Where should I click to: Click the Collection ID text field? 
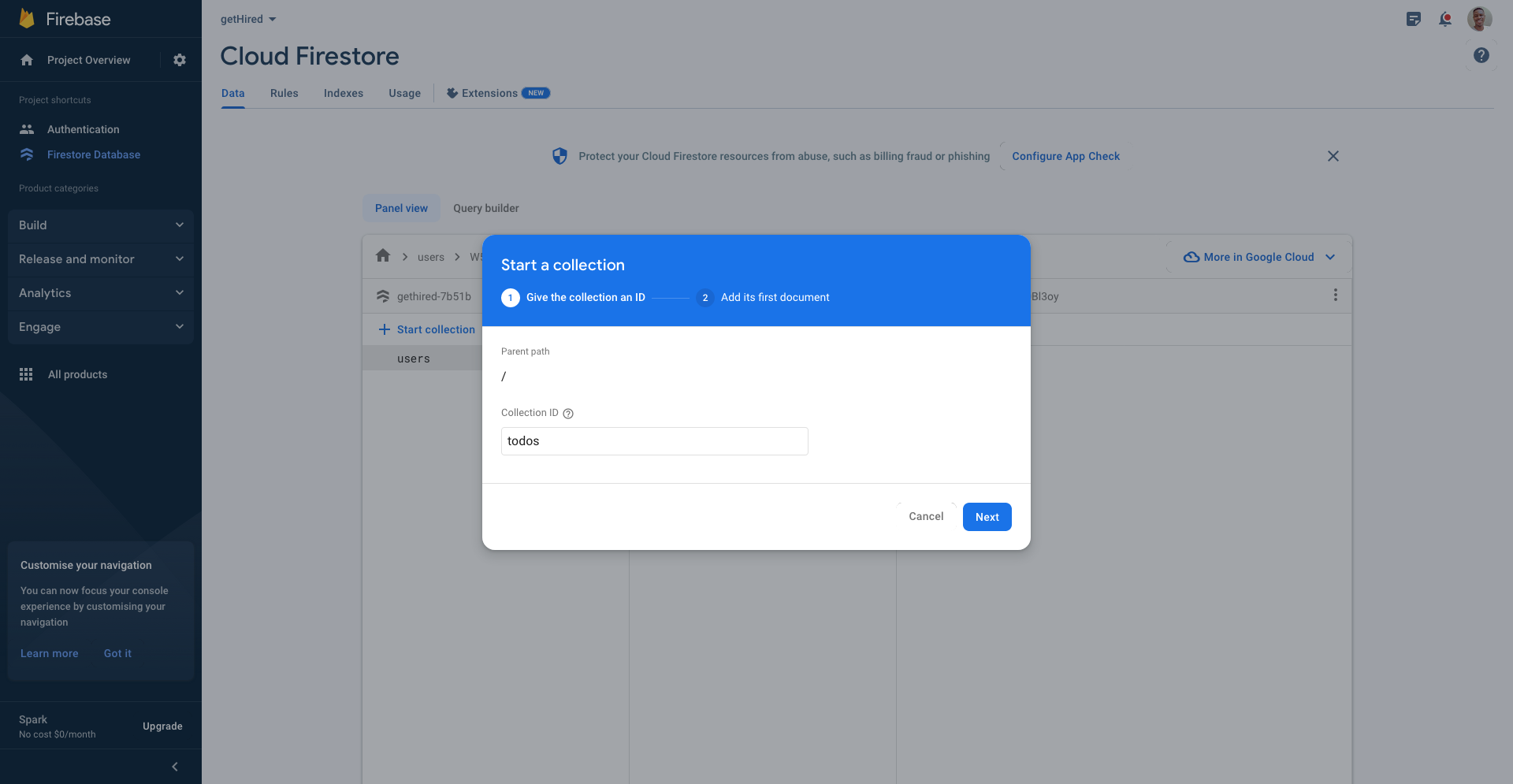pos(654,441)
